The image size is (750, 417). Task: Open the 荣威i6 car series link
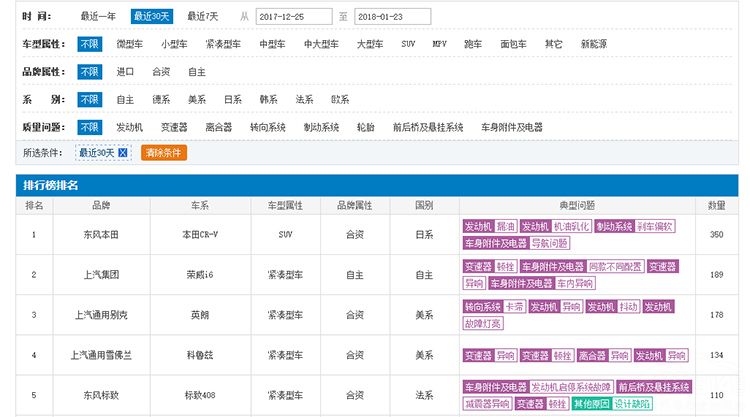(199, 275)
